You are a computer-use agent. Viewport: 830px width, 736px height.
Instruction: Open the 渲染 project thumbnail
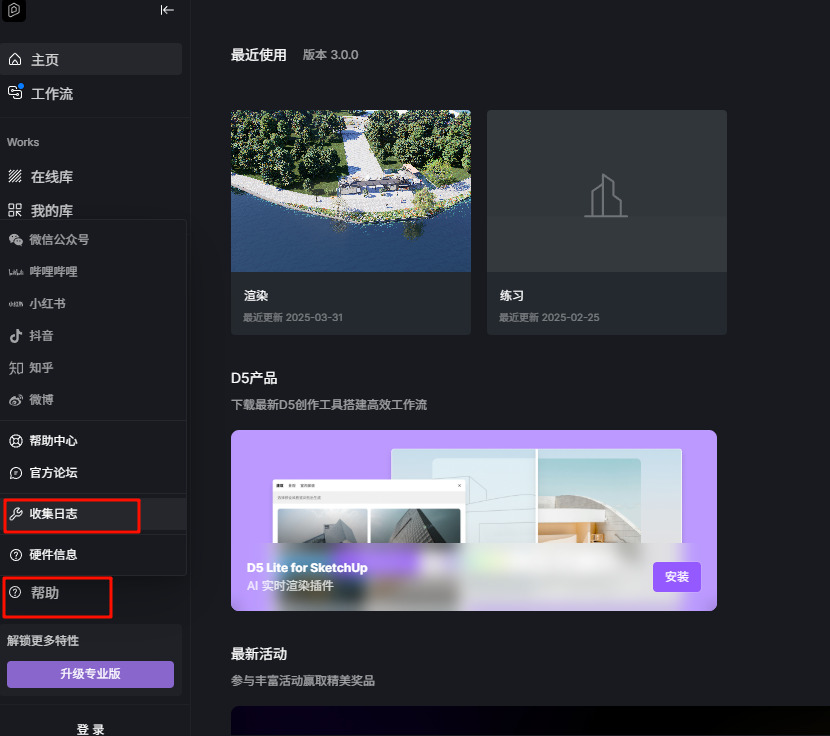(350, 191)
